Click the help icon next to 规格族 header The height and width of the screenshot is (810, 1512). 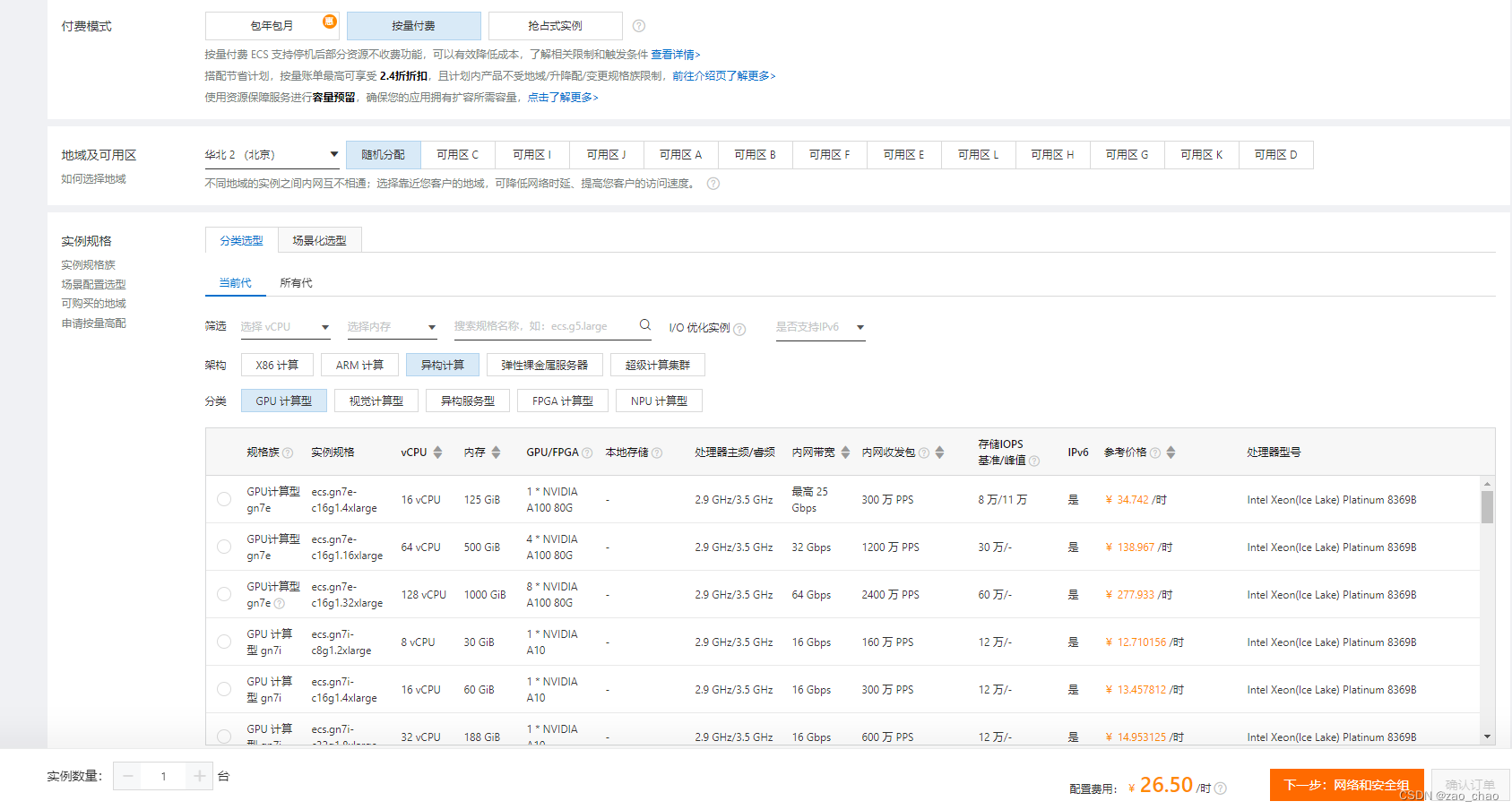click(288, 453)
